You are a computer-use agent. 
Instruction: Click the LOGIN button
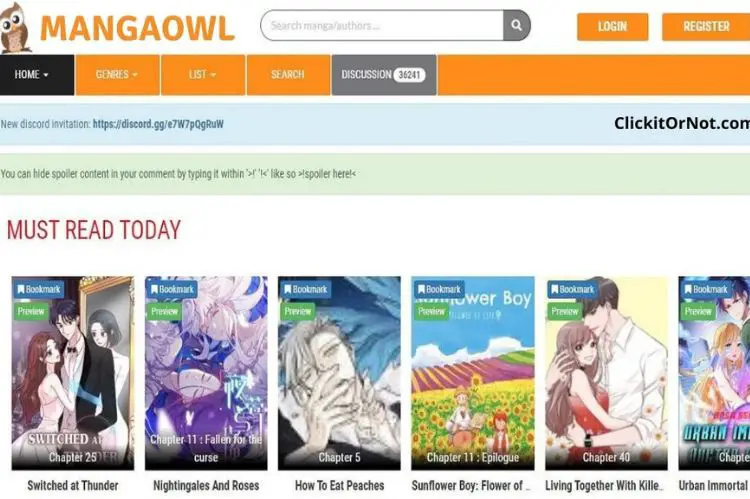coord(613,27)
